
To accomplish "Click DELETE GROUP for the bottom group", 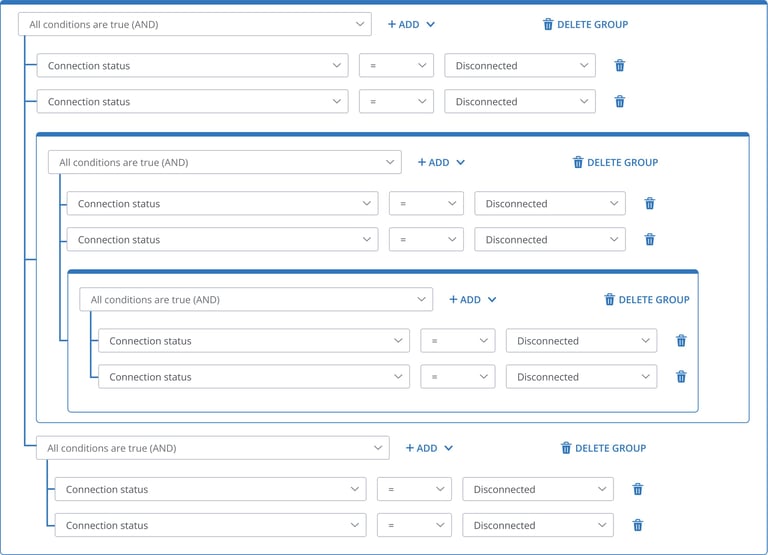I will pos(603,448).
